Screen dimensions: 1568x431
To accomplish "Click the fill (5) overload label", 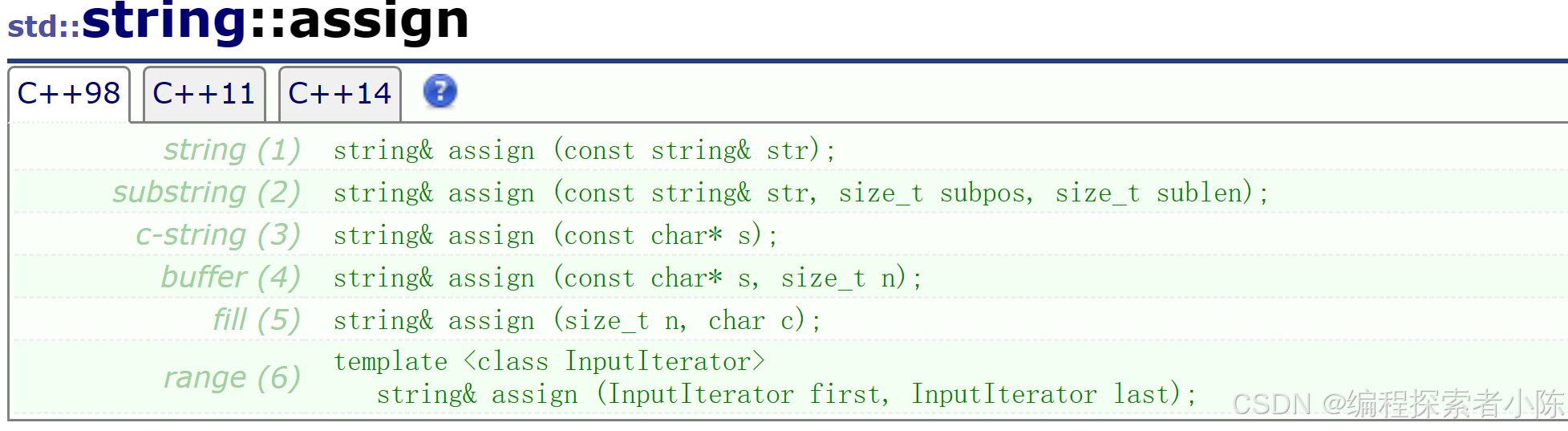I will (256, 320).
